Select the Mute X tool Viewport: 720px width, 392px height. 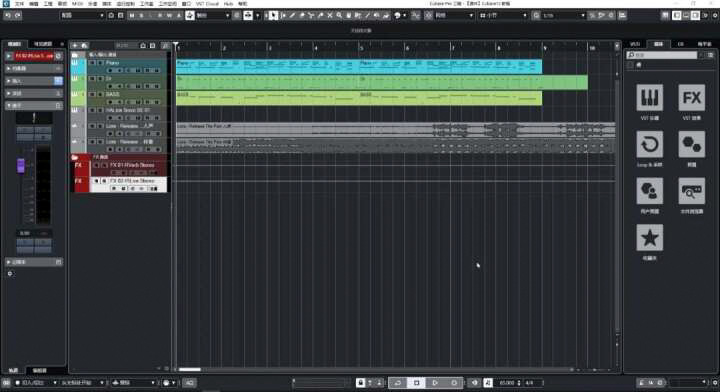330,15
